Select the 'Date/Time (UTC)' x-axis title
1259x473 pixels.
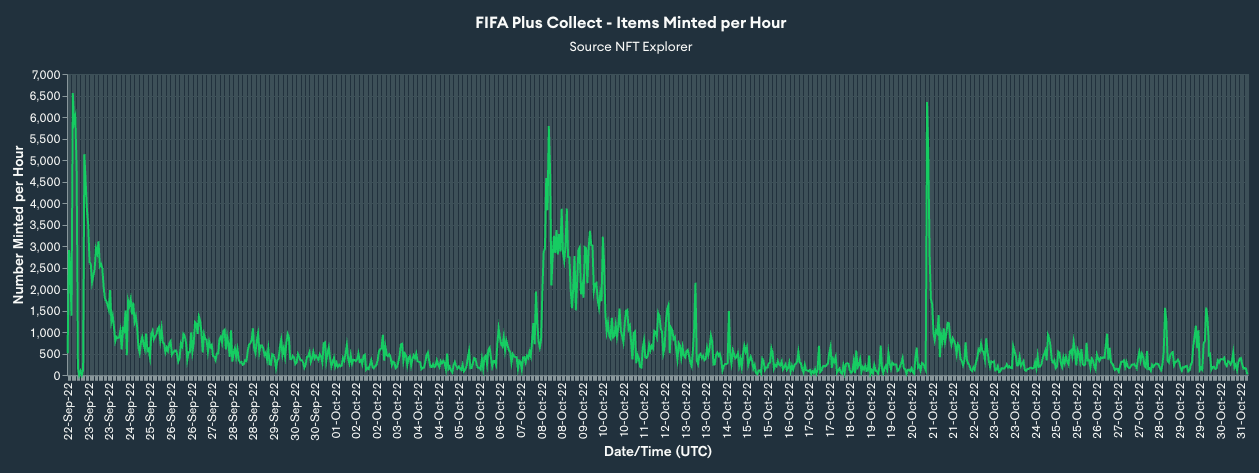pos(657,452)
